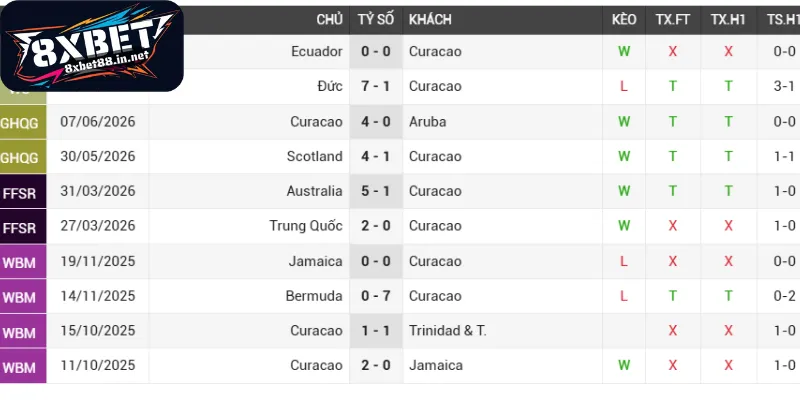Click the 0 - 7 Bermuda Curacao score

click(x=376, y=296)
